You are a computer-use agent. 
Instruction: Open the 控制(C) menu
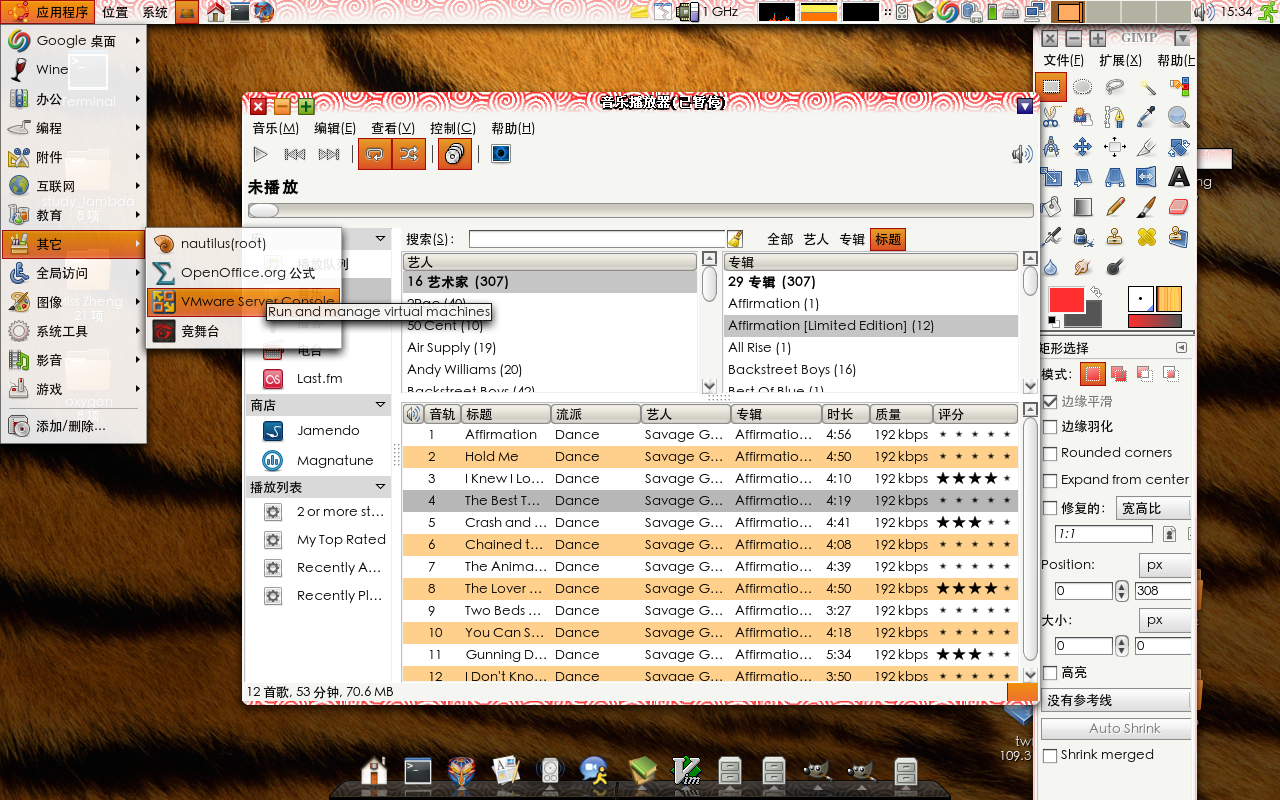pos(453,128)
